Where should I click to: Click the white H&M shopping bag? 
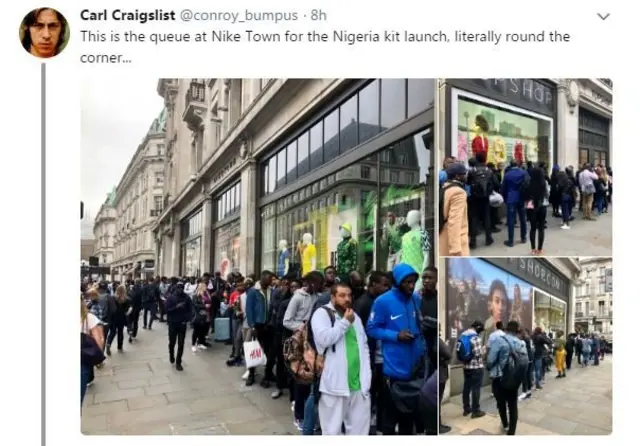[x=254, y=353]
